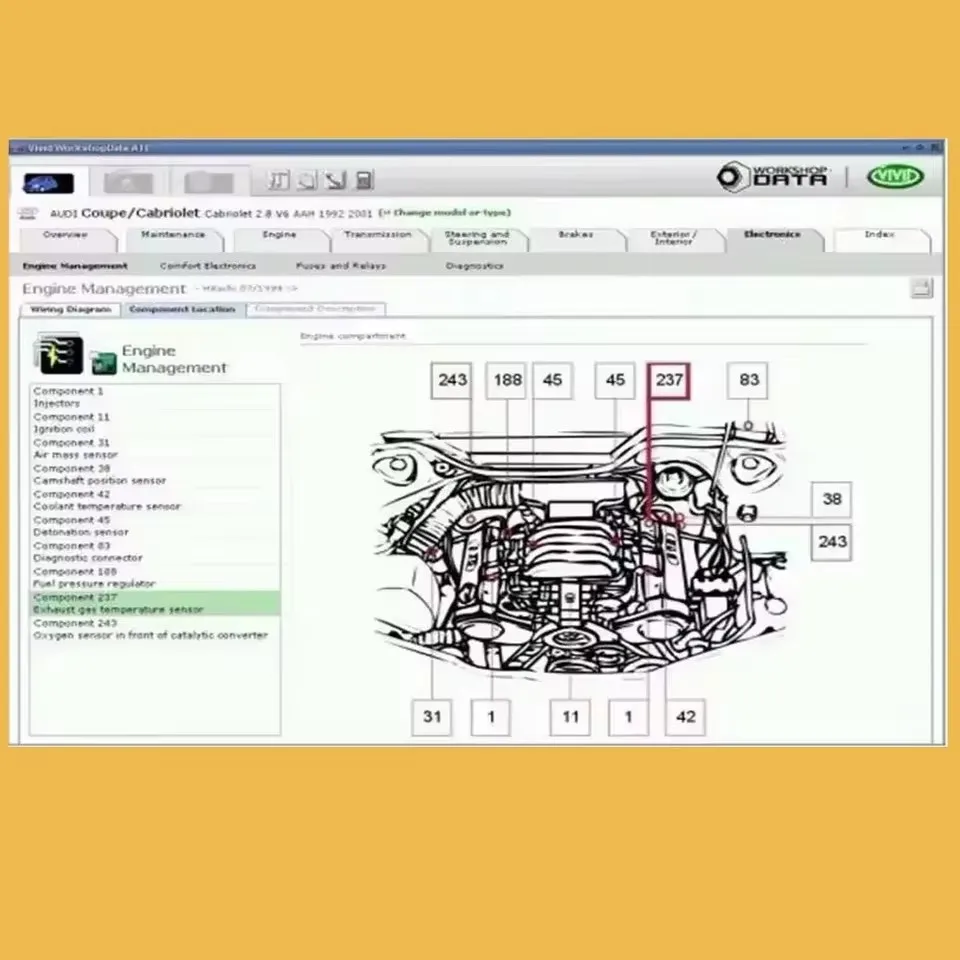Screen dimensions: 960x960
Task: Select the blue car vehicle tab icon
Action: [x=48, y=182]
